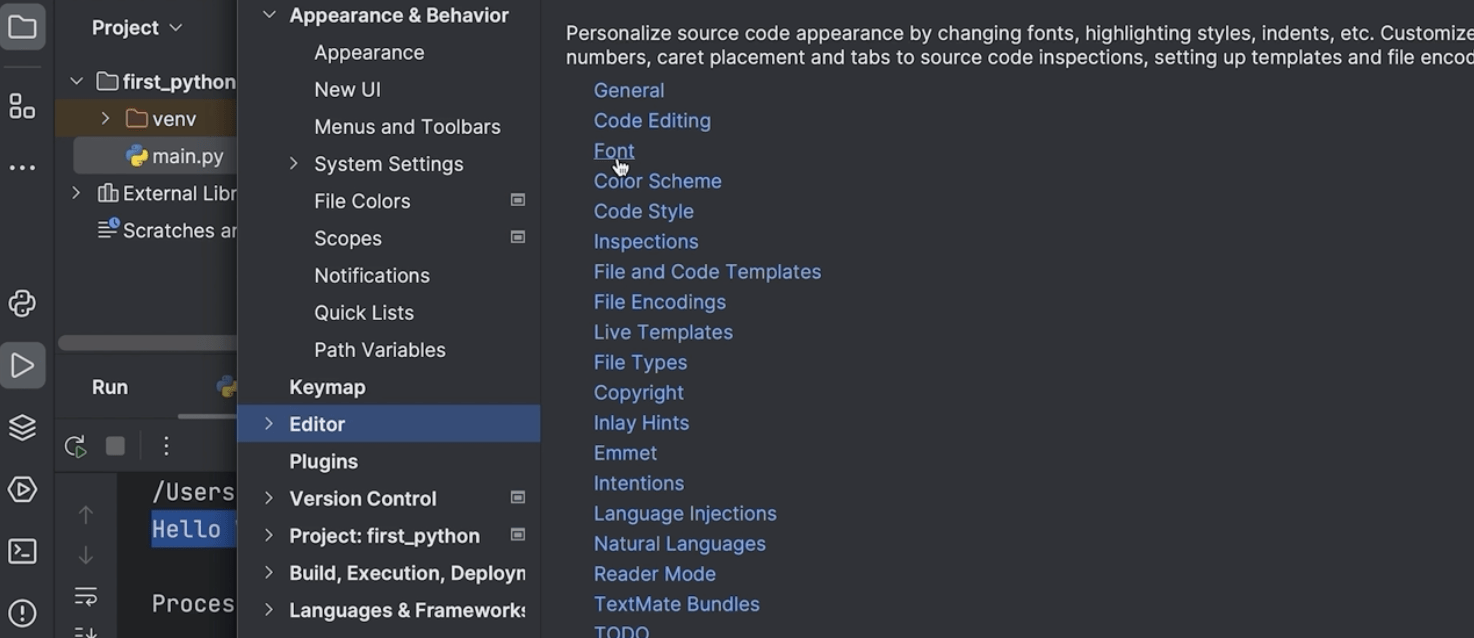Open the Python Packages layers icon
The width and height of the screenshot is (1474, 638).
pos(22,427)
